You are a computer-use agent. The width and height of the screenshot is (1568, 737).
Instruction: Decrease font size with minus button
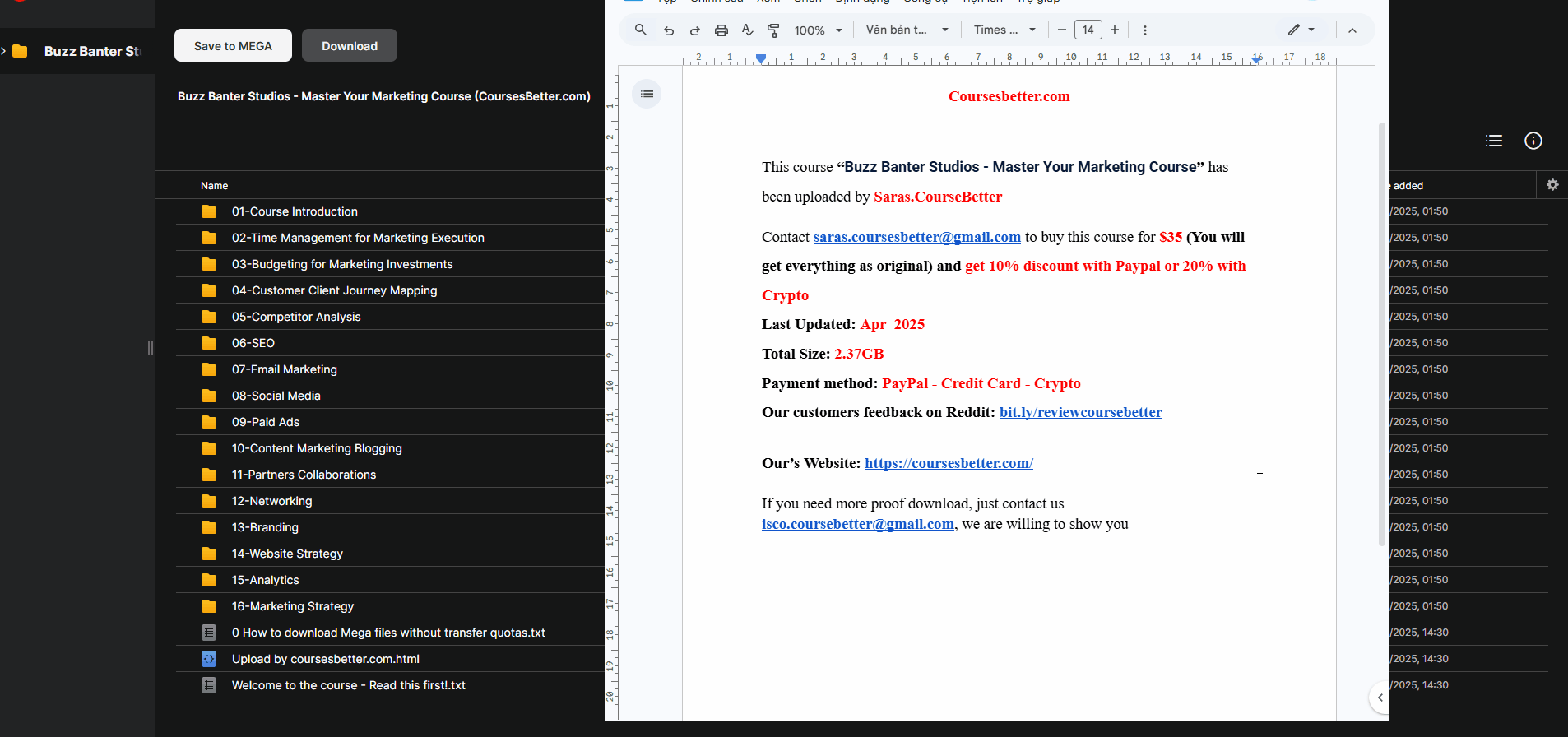pos(1062,30)
